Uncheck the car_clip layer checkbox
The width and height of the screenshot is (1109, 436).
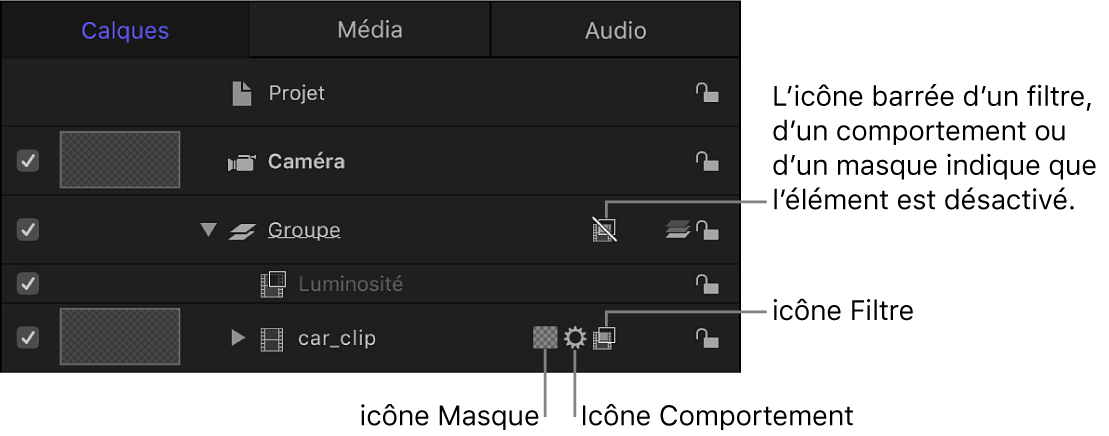coord(28,338)
